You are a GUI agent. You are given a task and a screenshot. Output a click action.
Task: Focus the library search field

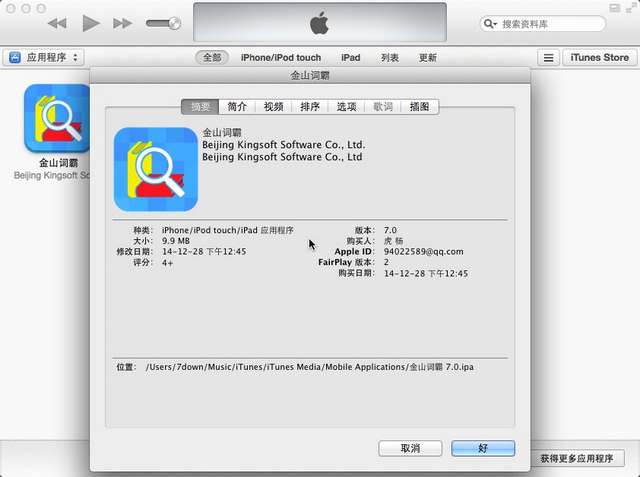coord(542,24)
